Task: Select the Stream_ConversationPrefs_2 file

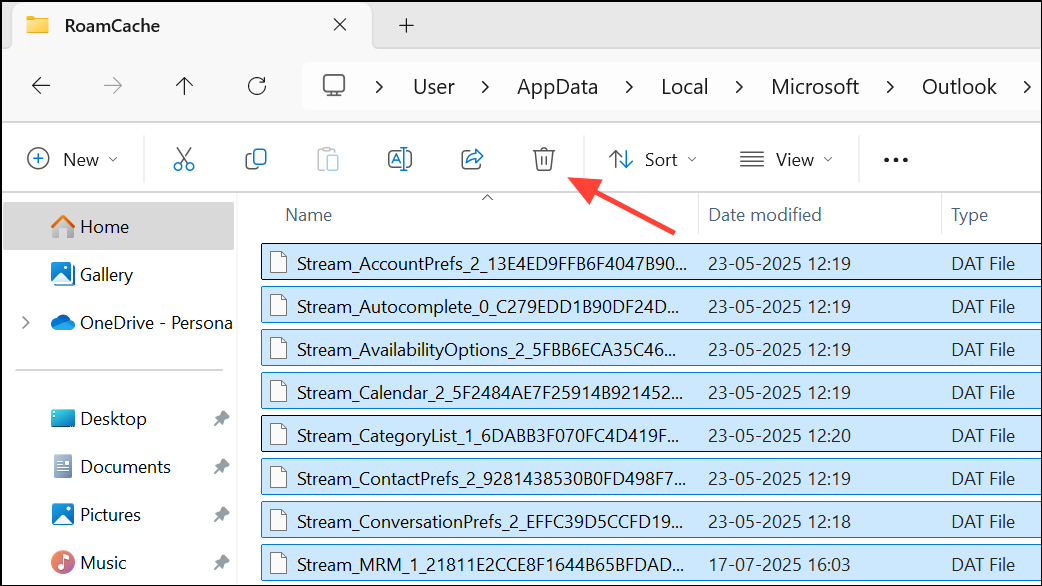Action: pos(651,522)
